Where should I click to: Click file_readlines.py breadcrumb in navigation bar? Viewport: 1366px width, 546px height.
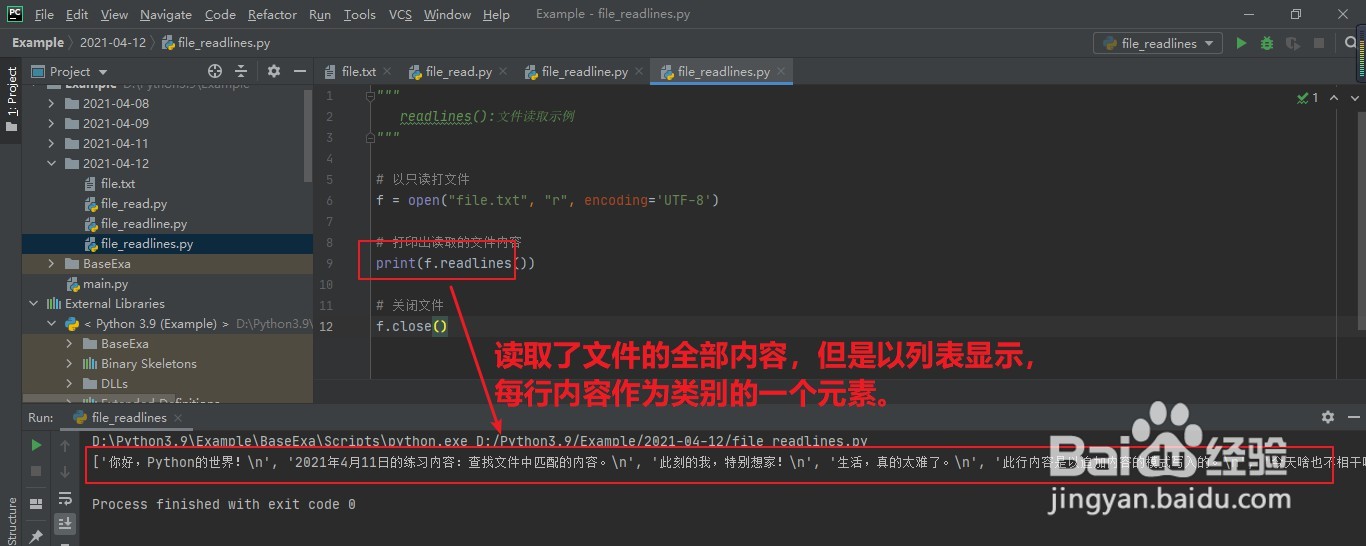pyautogui.click(x=216, y=43)
